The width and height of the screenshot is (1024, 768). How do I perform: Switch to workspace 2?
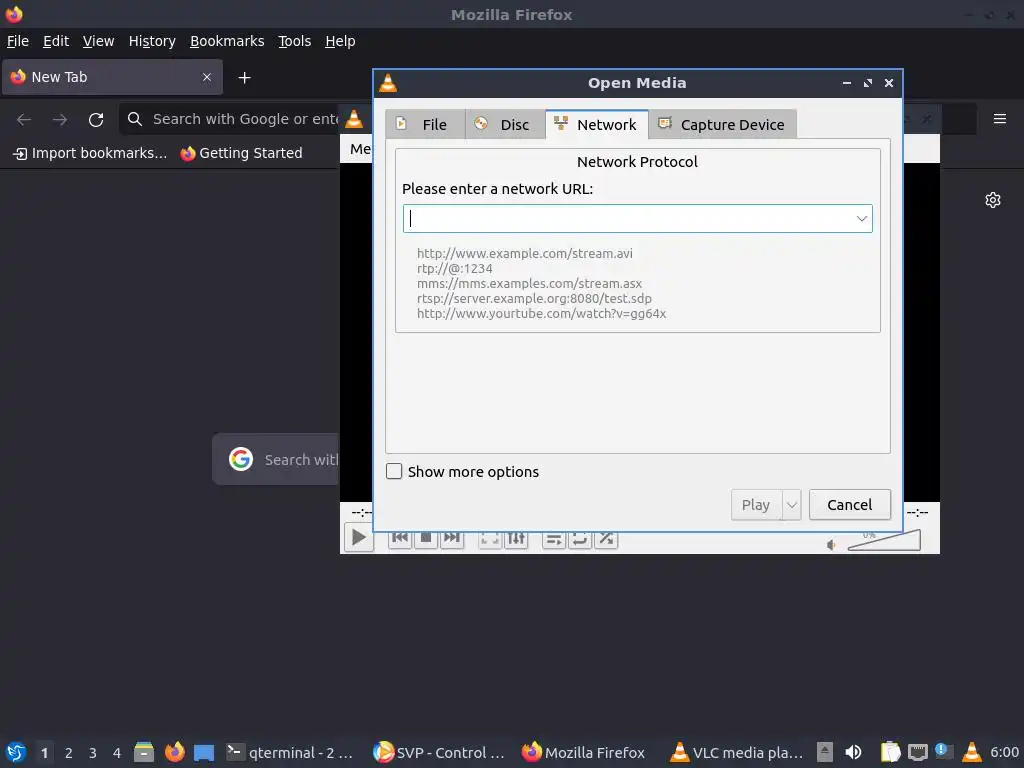(x=69, y=753)
